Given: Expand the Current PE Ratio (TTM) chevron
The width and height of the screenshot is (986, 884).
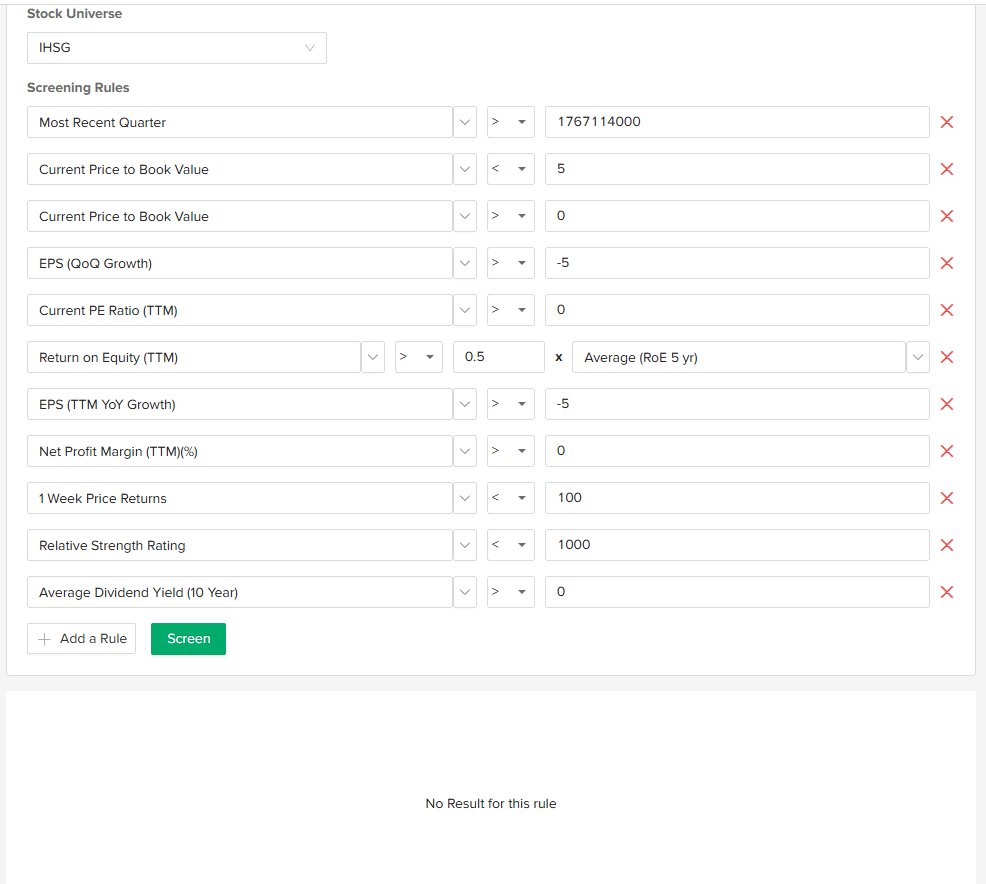Looking at the screenshot, I should tap(465, 310).
